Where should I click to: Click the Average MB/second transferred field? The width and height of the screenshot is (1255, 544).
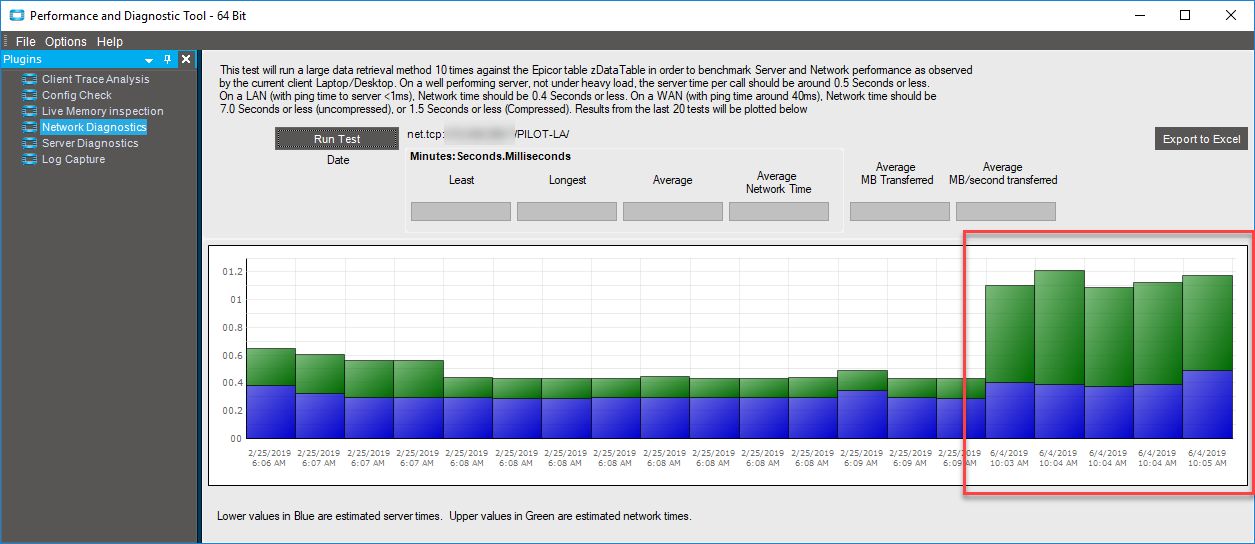point(1006,211)
